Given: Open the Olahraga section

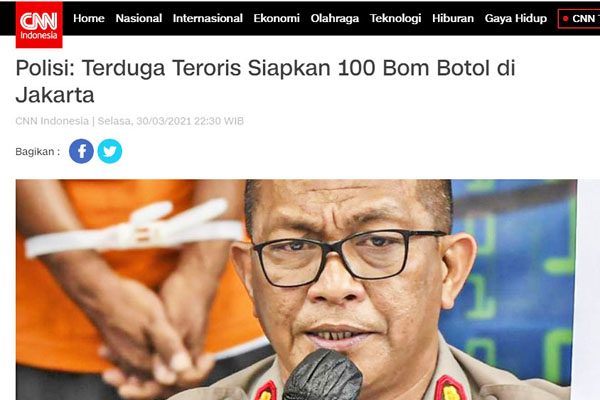Looking at the screenshot, I should tap(334, 18).
